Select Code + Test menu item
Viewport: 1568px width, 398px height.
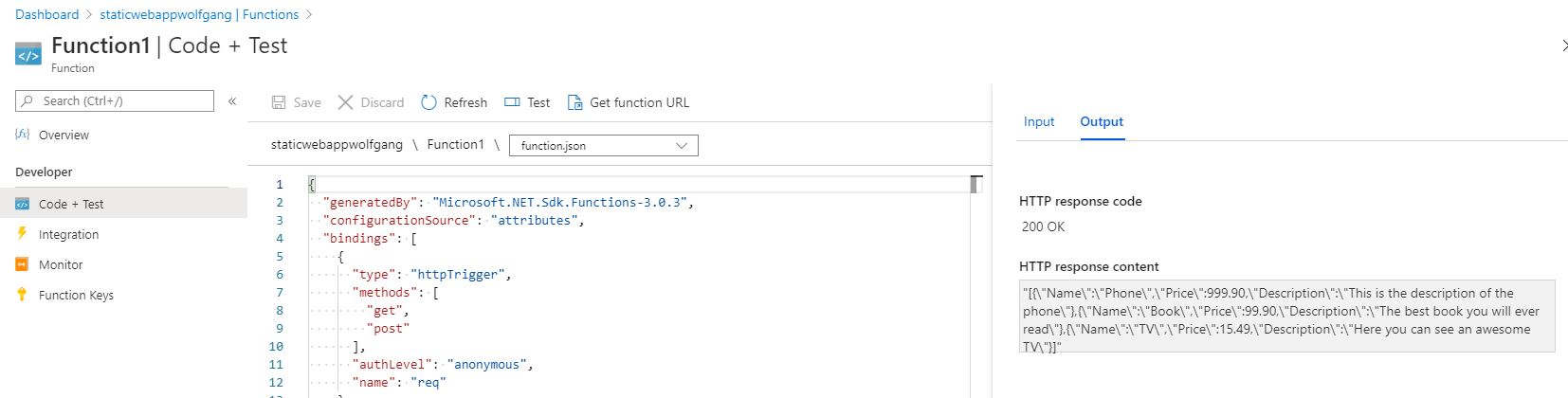(x=123, y=204)
